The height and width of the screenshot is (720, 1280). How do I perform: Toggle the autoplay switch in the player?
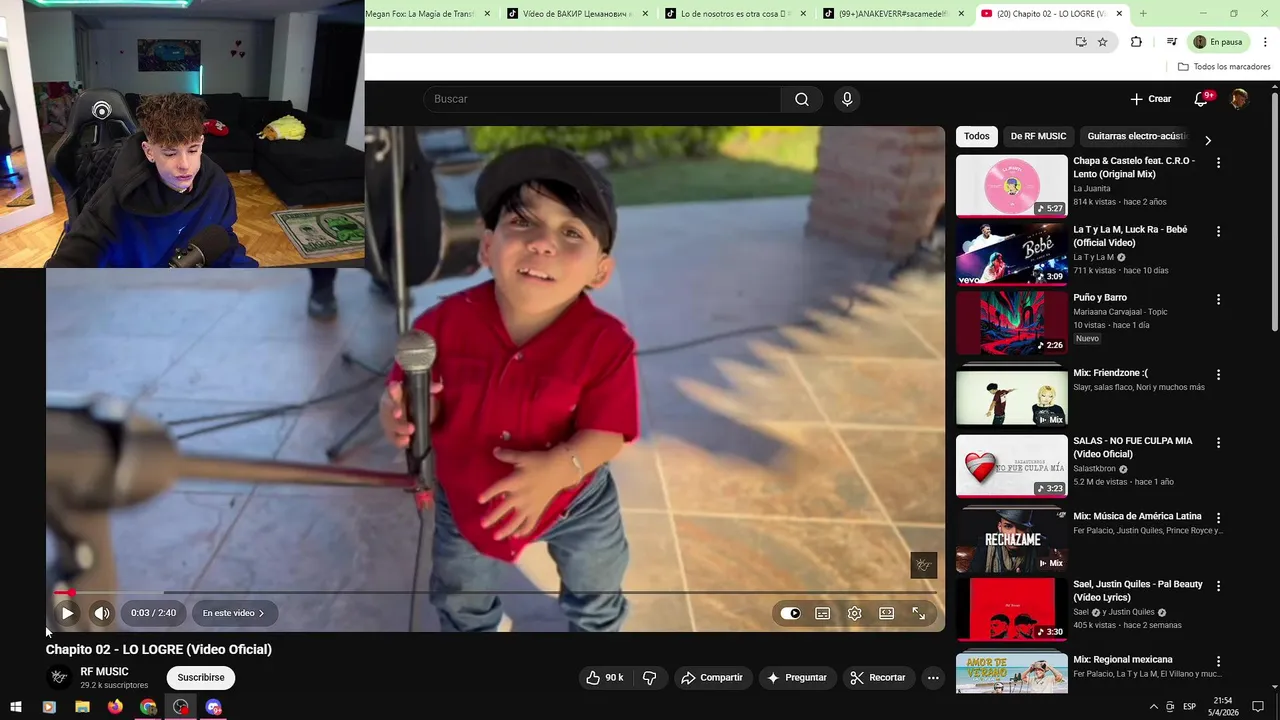790,613
